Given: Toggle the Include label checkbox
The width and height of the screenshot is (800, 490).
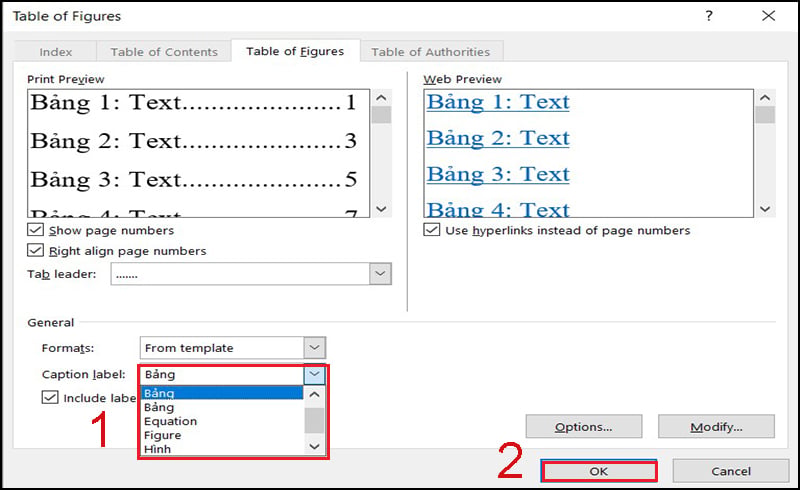Looking at the screenshot, I should (x=49, y=397).
